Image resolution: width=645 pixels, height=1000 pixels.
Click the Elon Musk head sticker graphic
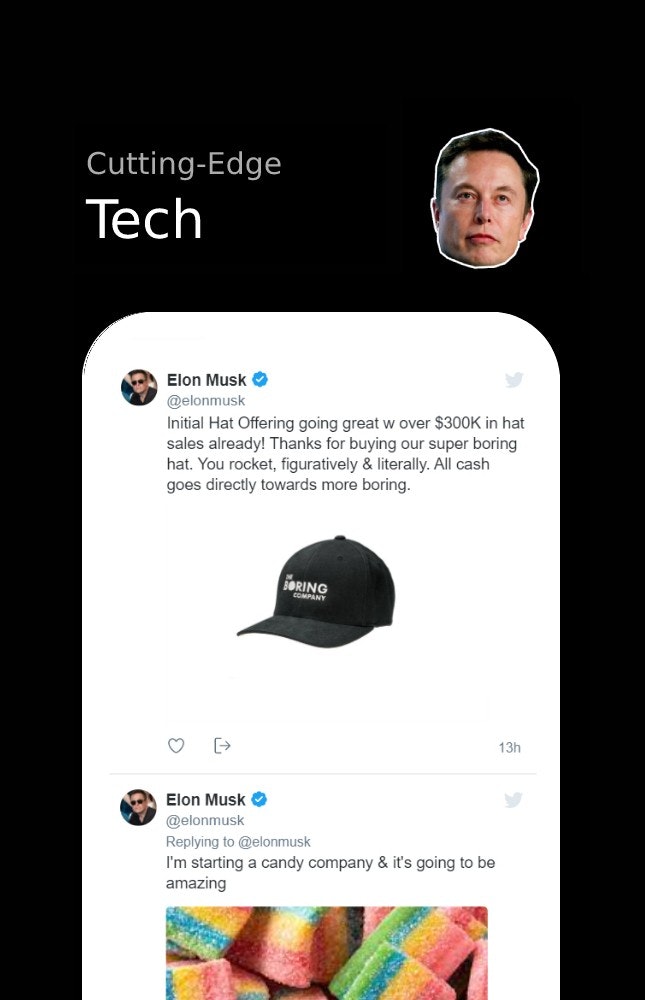487,193
